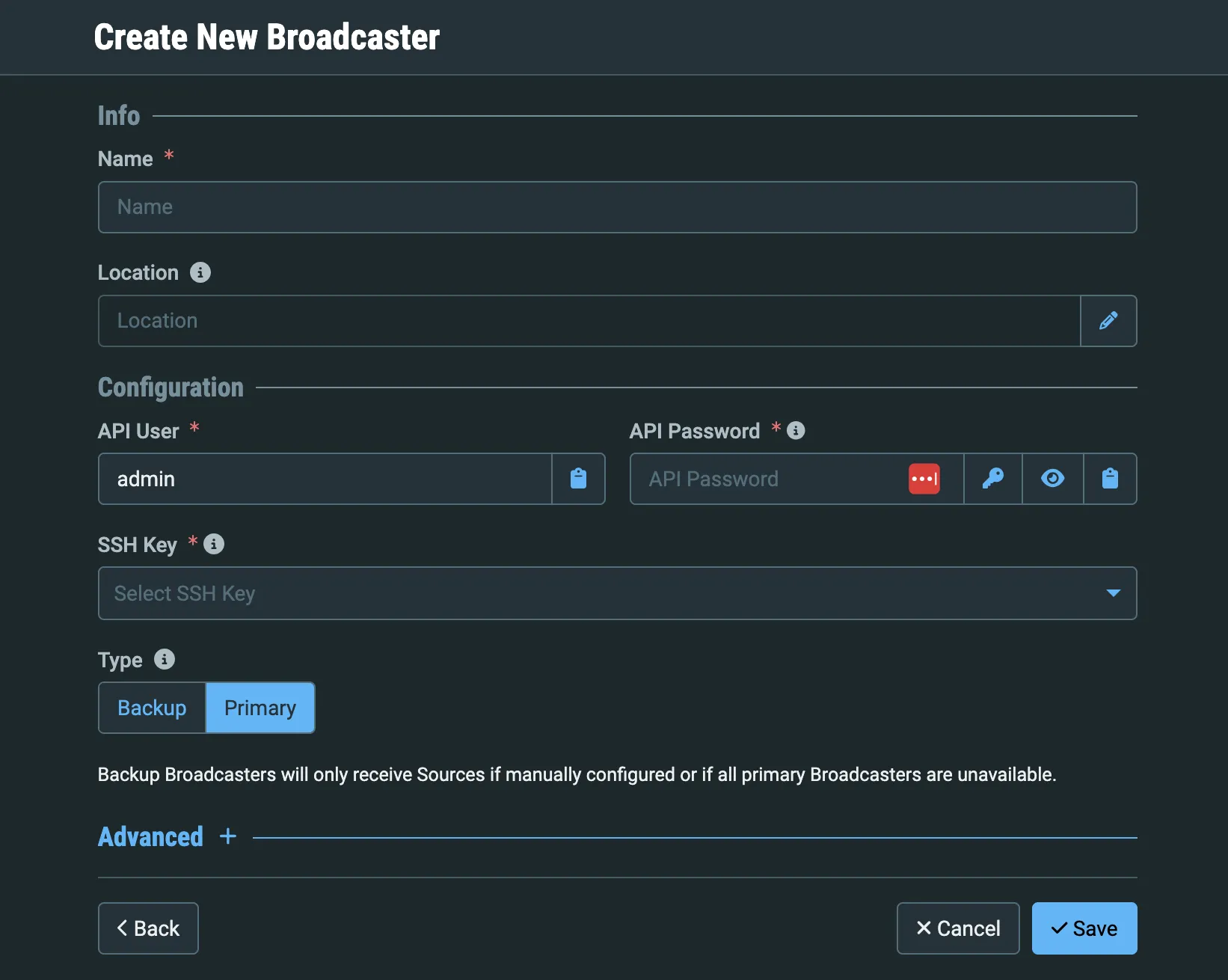Select Primary broadcaster type

(260, 708)
